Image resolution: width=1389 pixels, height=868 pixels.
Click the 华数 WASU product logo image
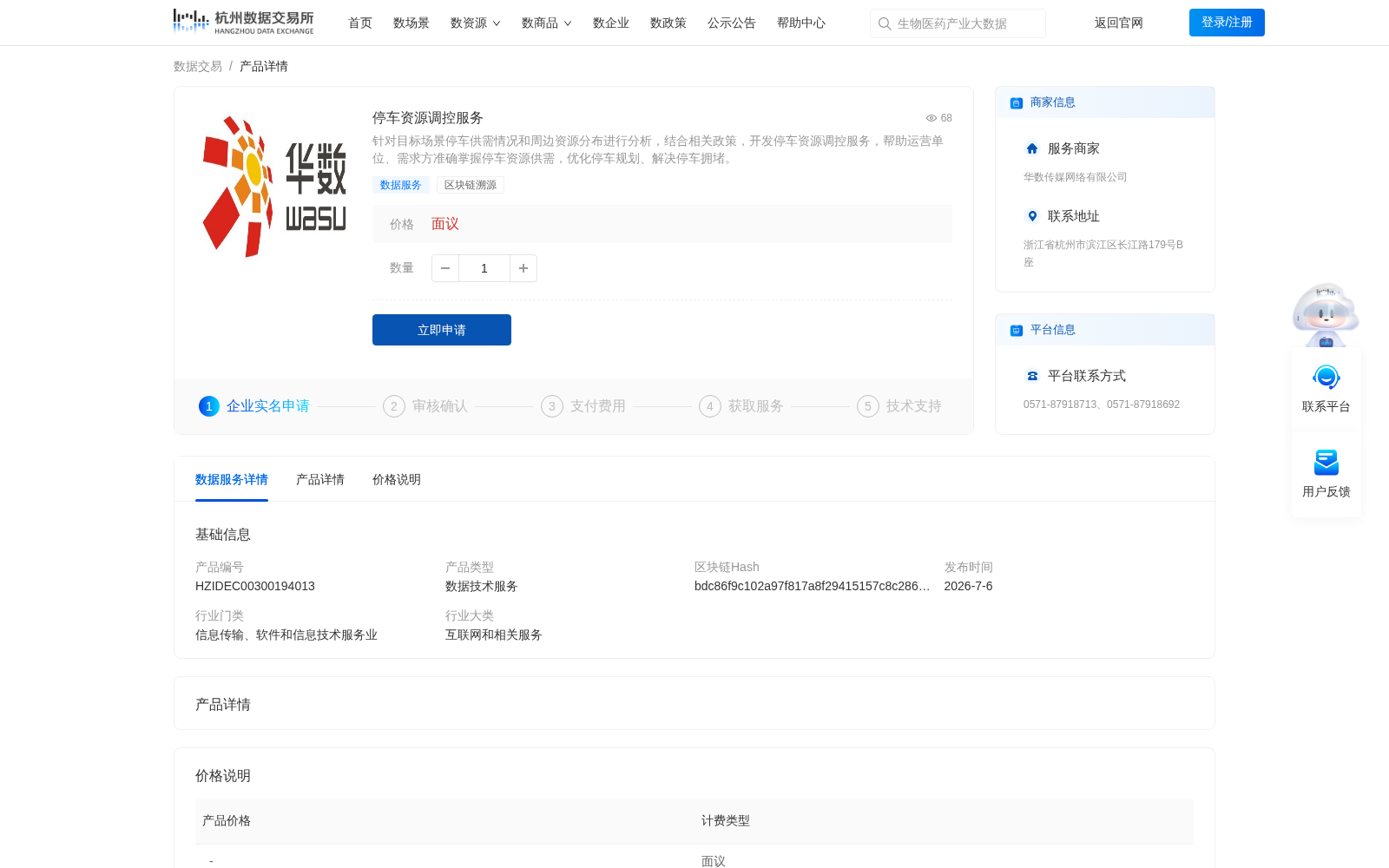click(273, 186)
